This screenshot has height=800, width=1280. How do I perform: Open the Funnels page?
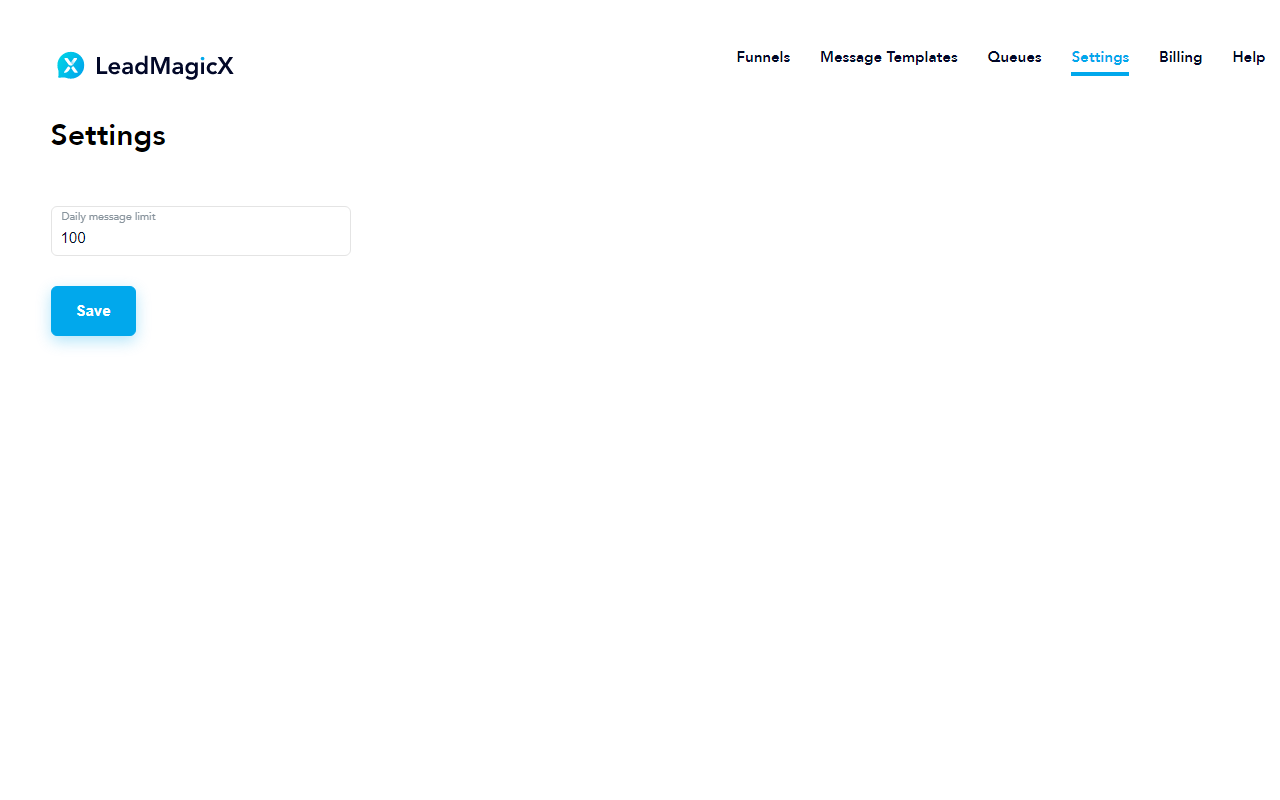click(x=763, y=57)
